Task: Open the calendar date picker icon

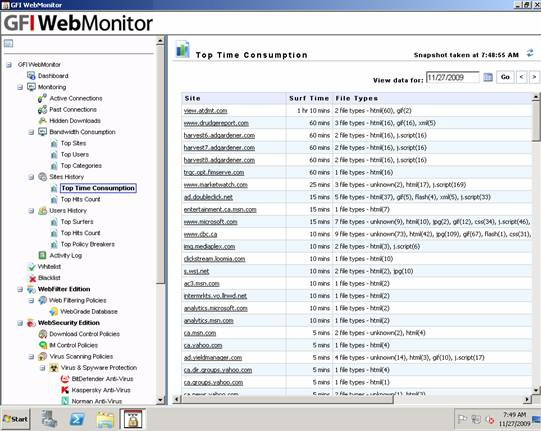Action: (488, 77)
